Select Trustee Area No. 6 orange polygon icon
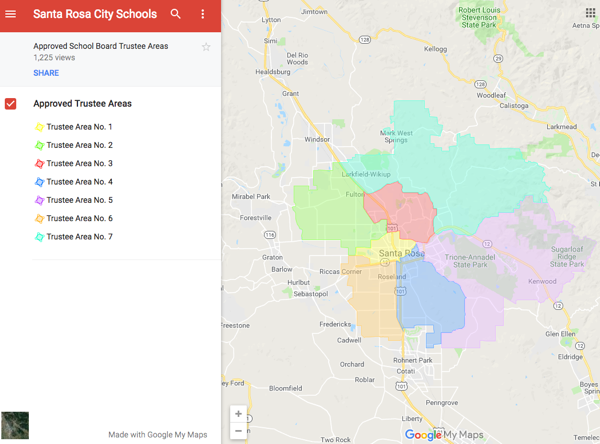 click(x=39, y=219)
